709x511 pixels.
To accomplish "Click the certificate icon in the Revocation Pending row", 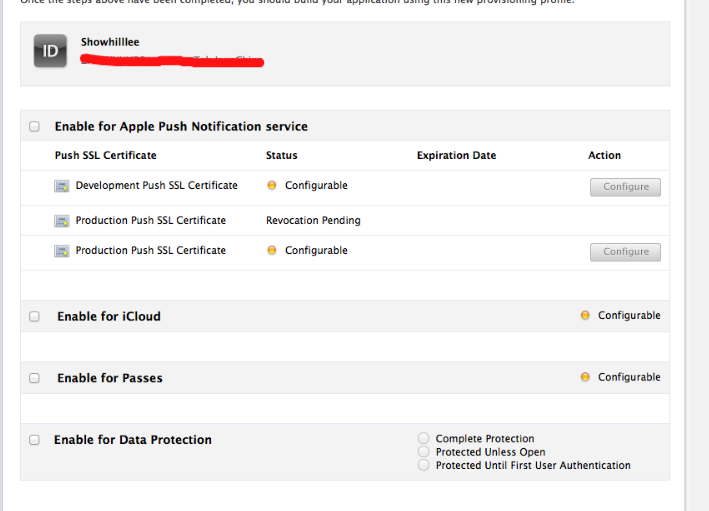I will tap(61, 221).
